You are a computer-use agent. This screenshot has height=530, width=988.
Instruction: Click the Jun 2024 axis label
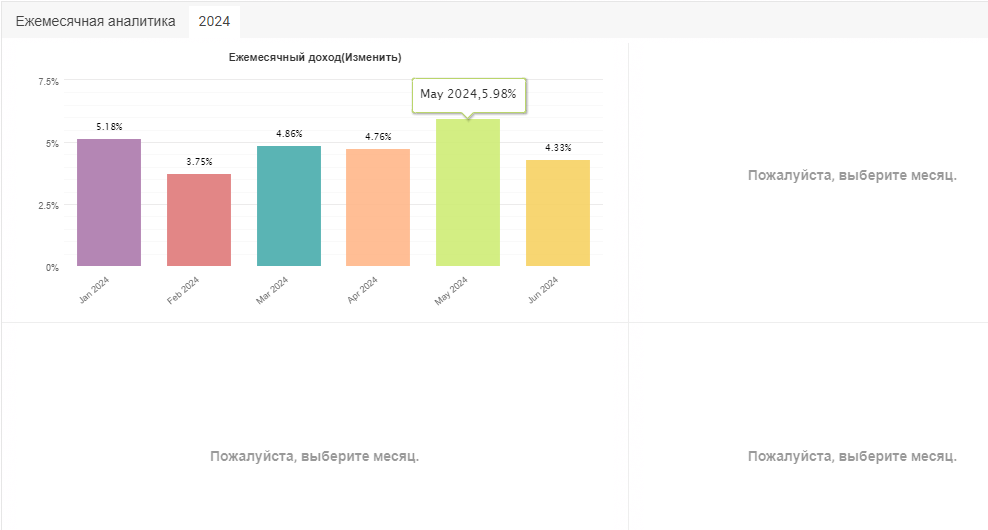pos(543,290)
